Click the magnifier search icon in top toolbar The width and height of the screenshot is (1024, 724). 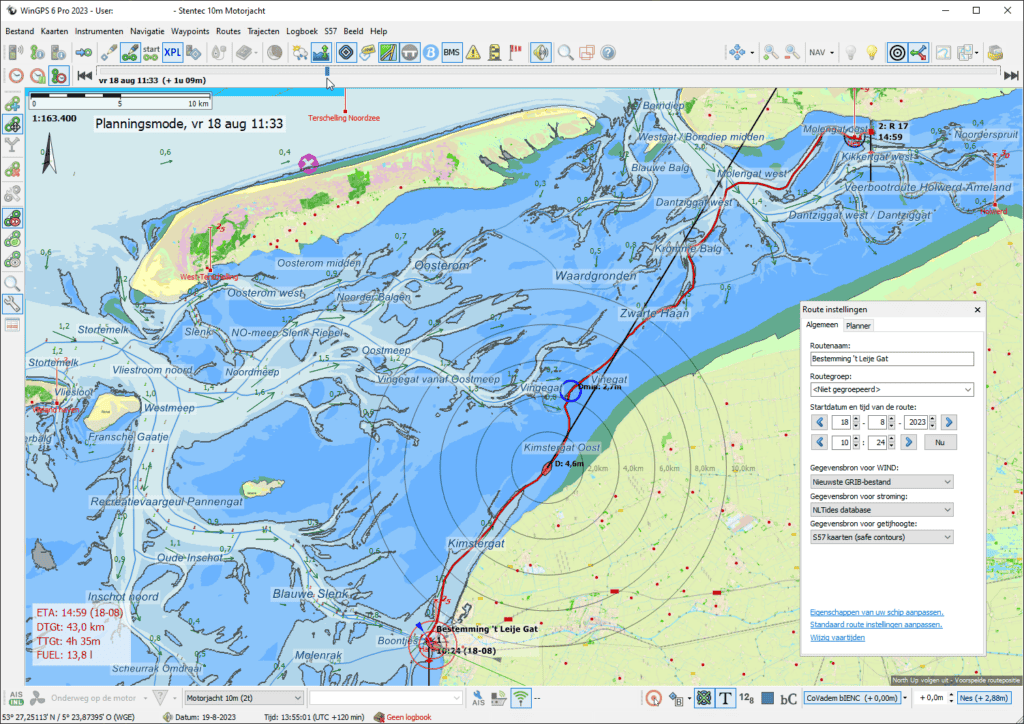[566, 52]
